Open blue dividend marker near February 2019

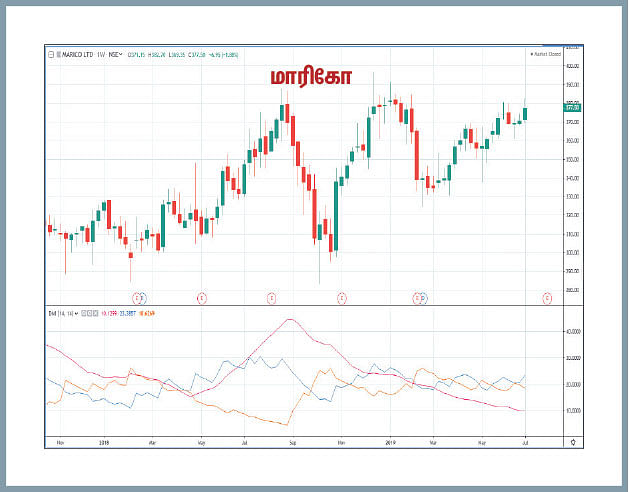tap(424, 298)
